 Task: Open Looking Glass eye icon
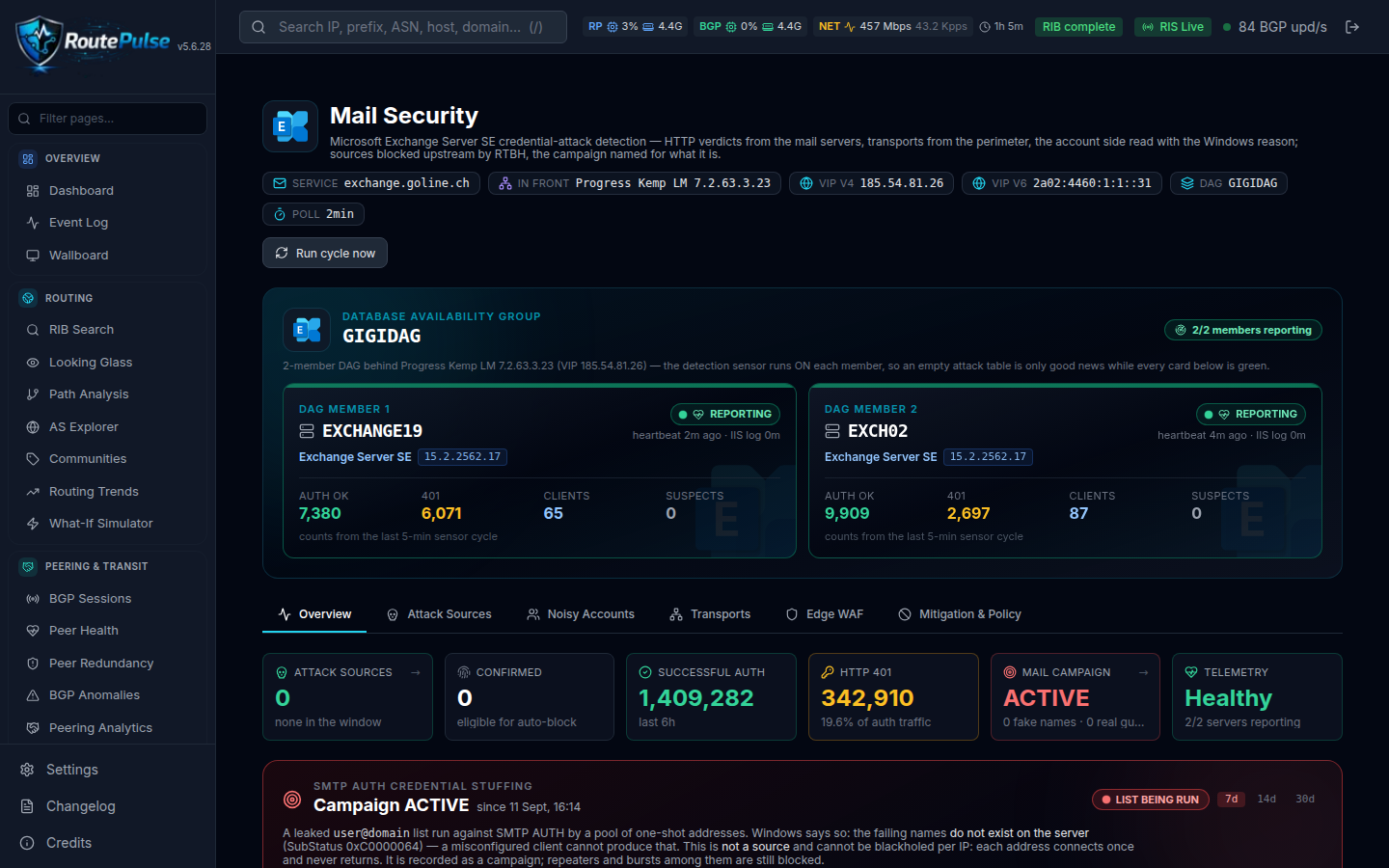click(x=33, y=363)
